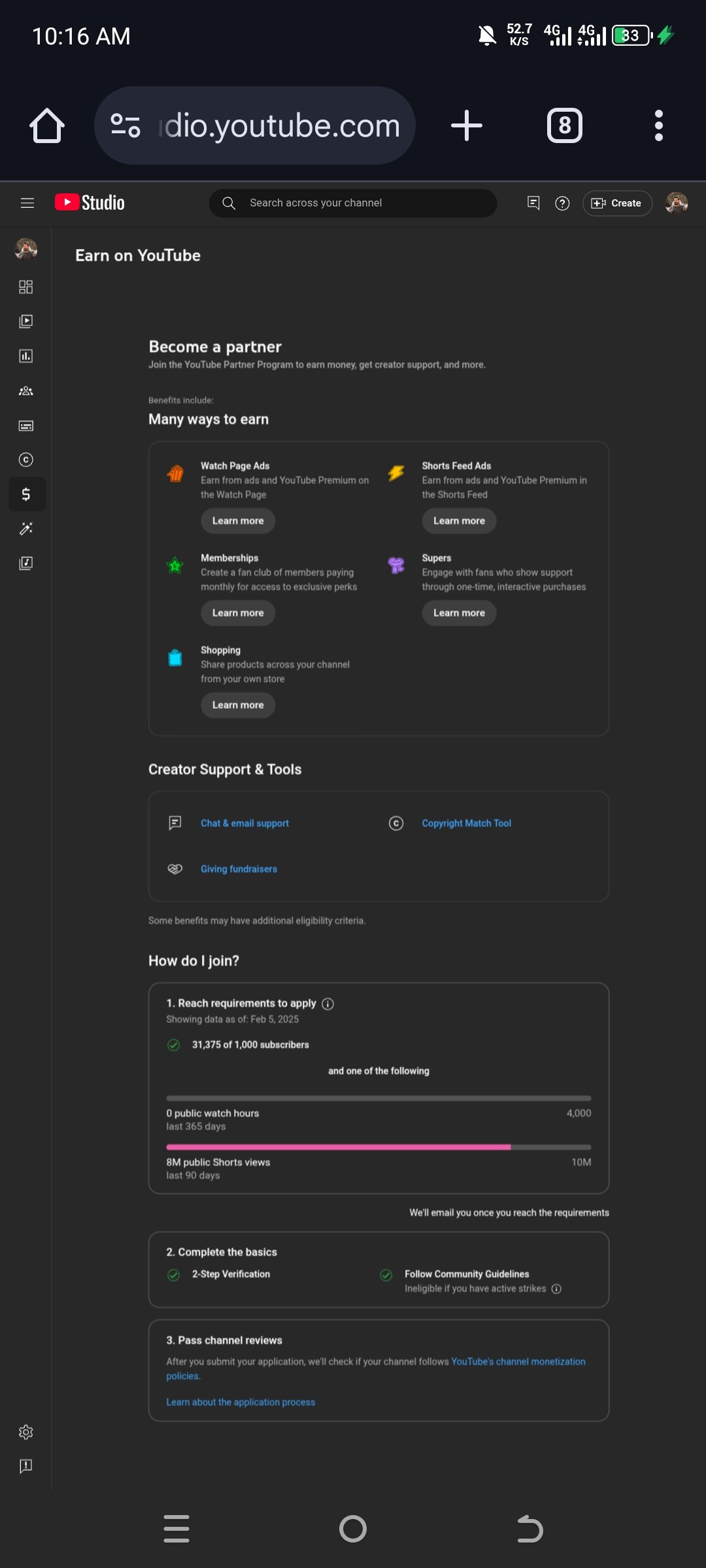706x1568 pixels.
Task: Select the Earn dollar icon in sidebar
Action: (26, 494)
